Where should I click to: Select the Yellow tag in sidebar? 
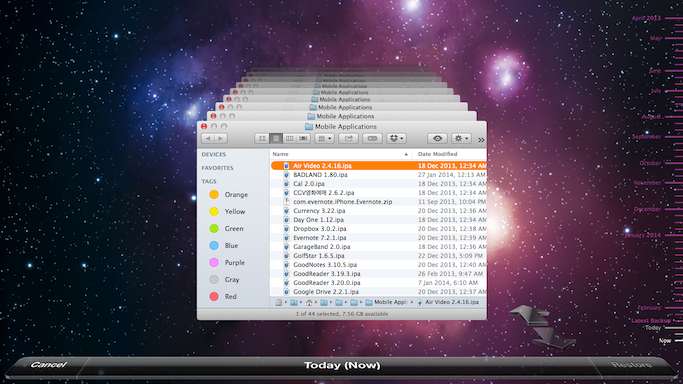click(227, 212)
